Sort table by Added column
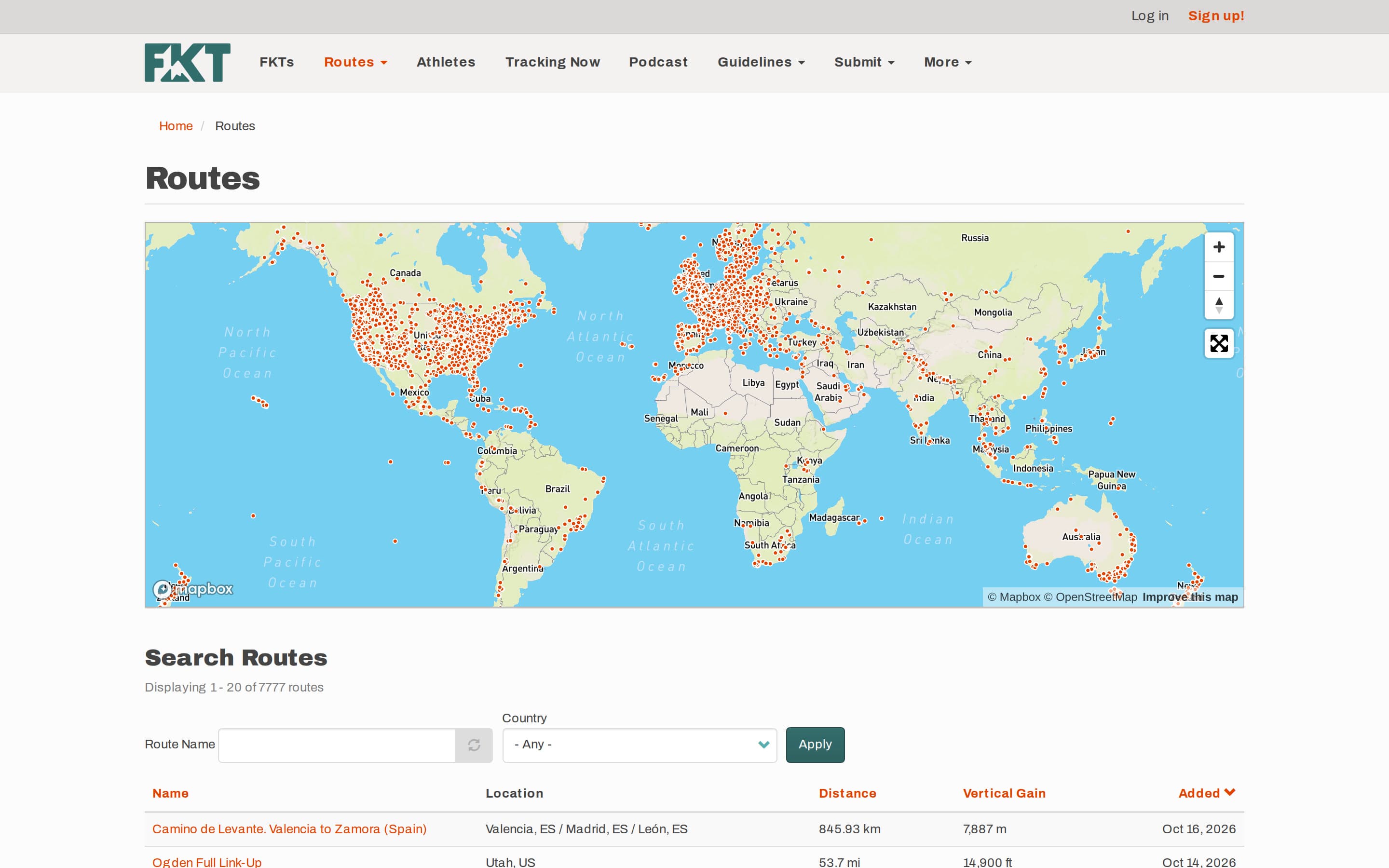Viewport: 1389px width, 868px height. point(1207,793)
